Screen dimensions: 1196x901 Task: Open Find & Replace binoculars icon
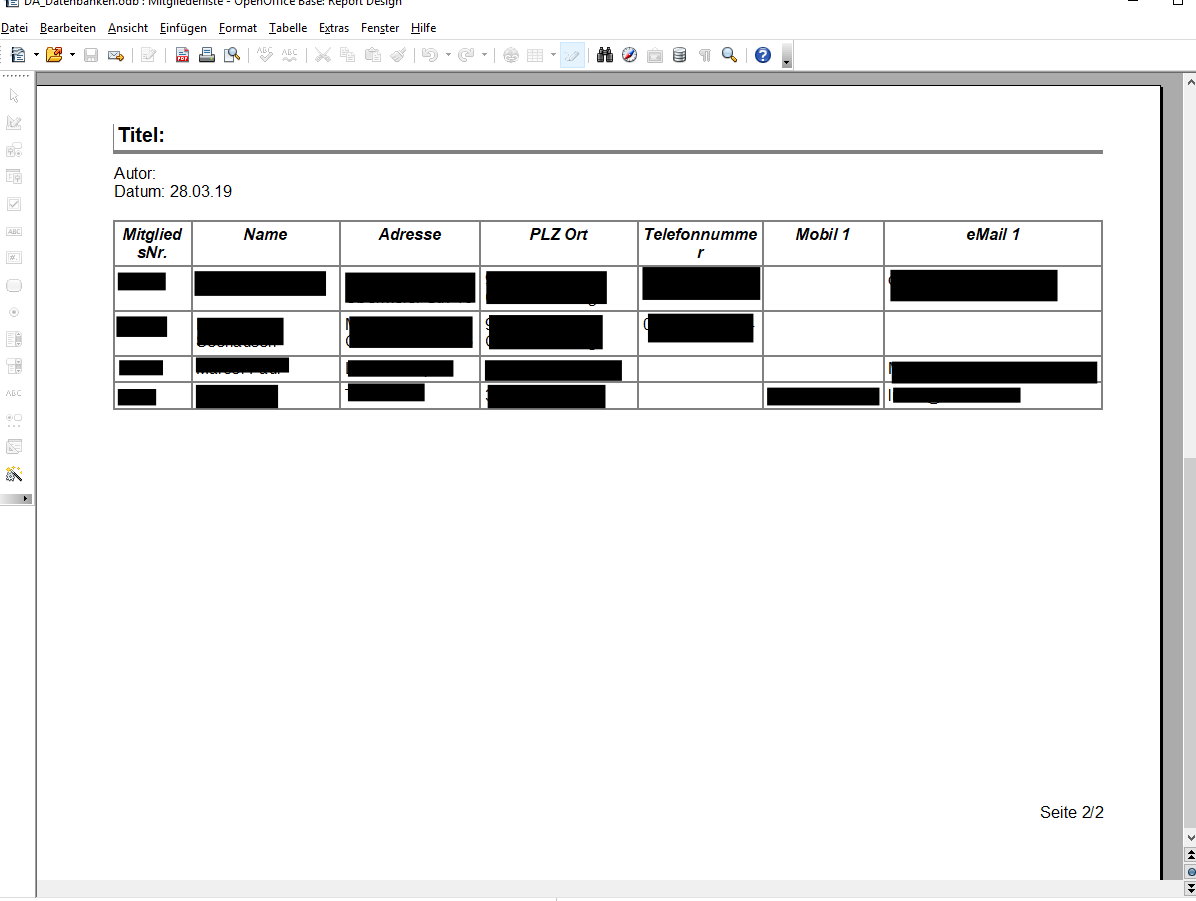tap(604, 56)
